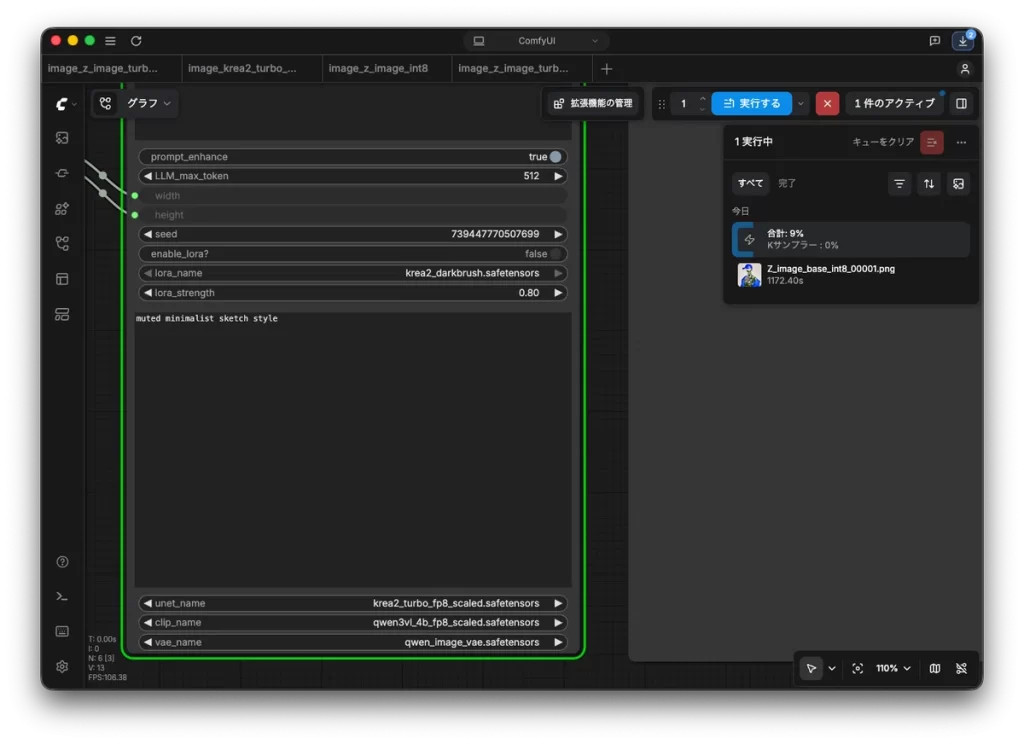Screen dimensions: 1024x744
Task: Click the reload icon in title bar
Action: pos(136,40)
